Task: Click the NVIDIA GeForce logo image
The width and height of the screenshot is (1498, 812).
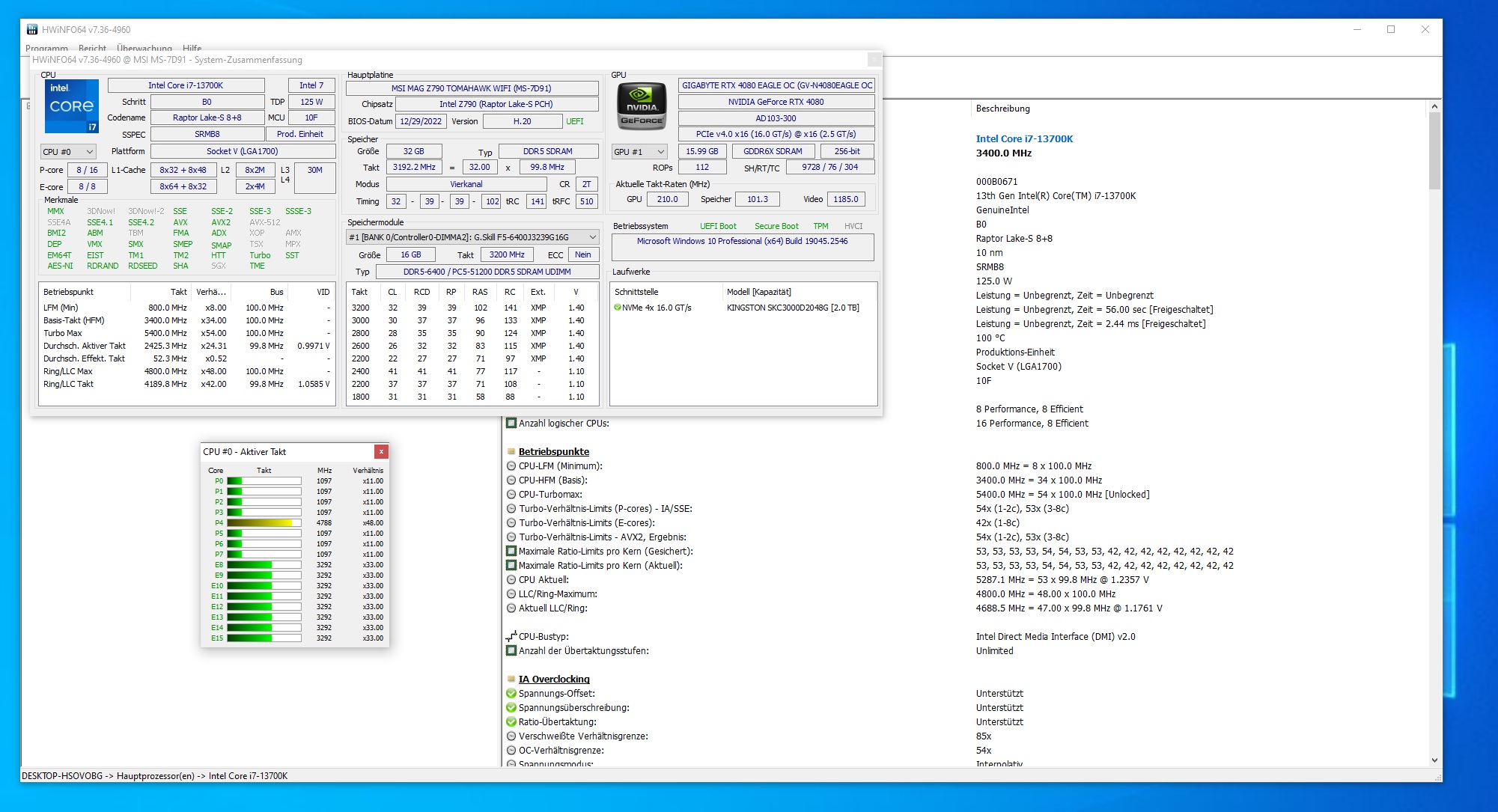Action: point(642,106)
